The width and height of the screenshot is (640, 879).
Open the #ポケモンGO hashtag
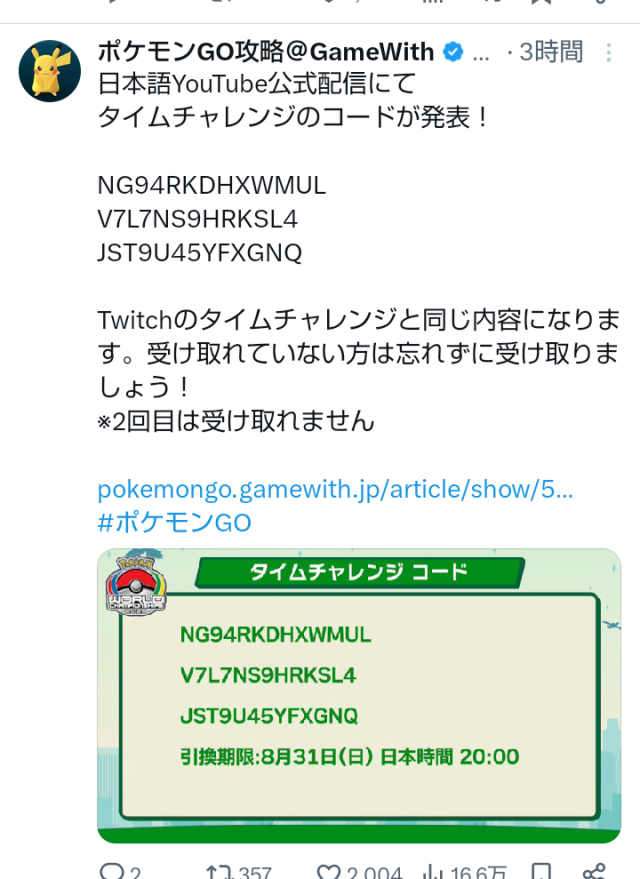(x=174, y=522)
